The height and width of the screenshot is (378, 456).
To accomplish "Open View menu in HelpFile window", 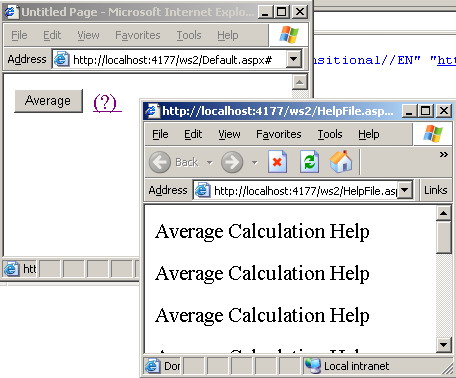I will [x=229, y=134].
